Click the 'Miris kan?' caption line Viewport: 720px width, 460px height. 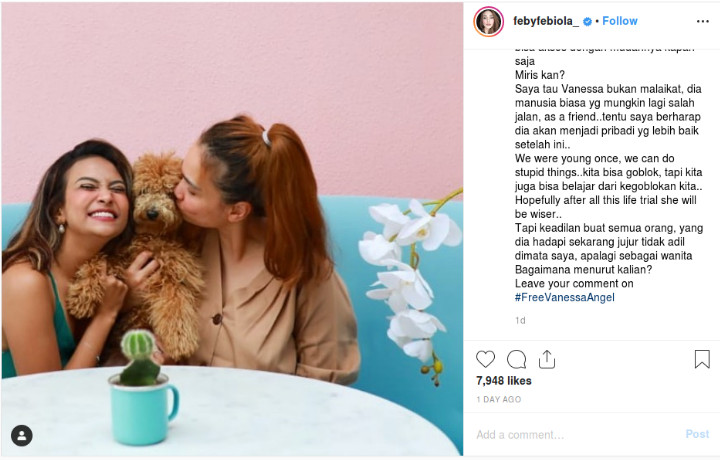click(x=540, y=75)
